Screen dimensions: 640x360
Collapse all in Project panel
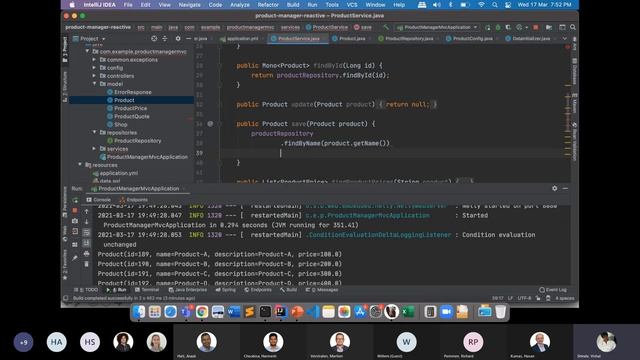165,38
